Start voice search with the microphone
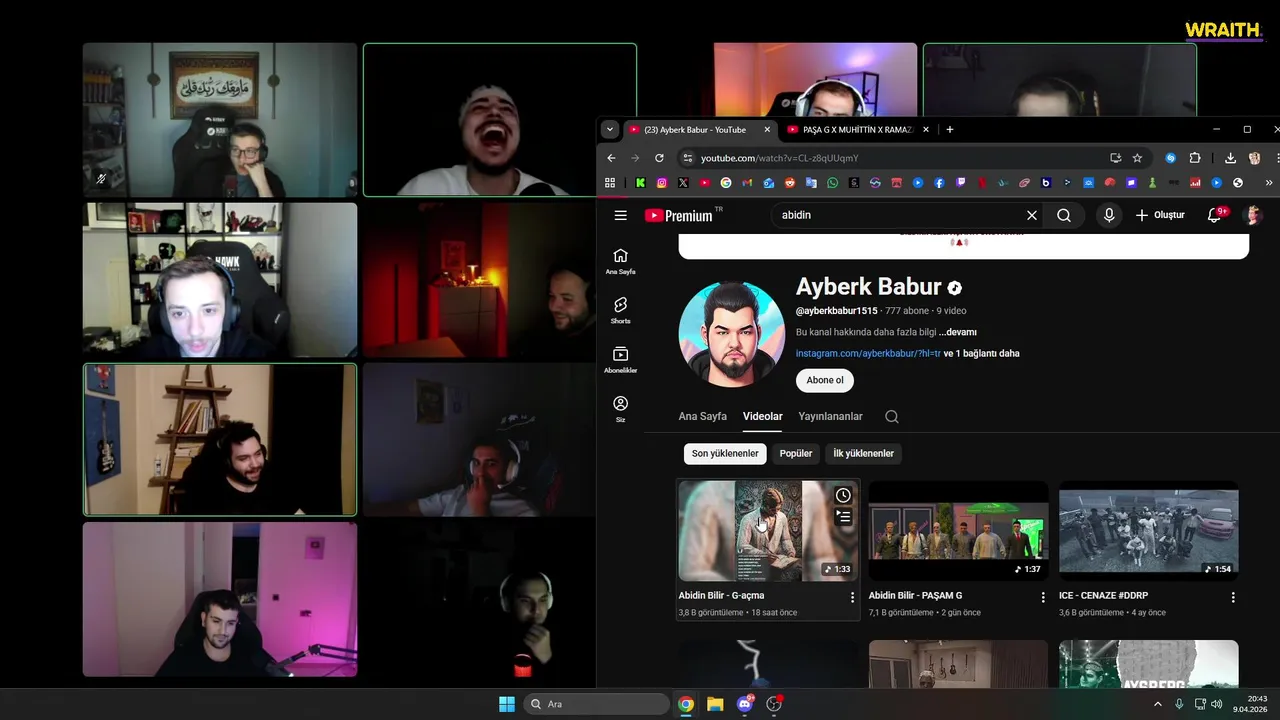This screenshot has height=720, width=1280. pos(1108,215)
